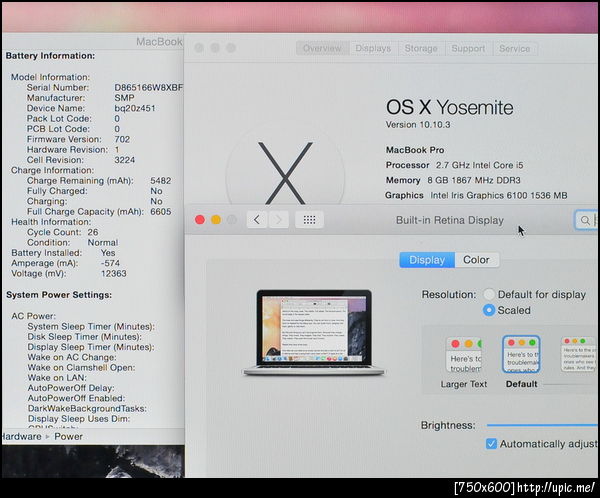Viewport: 600px width, 498px height.
Task: Click the Voltage value 12363
Action: pos(114,274)
